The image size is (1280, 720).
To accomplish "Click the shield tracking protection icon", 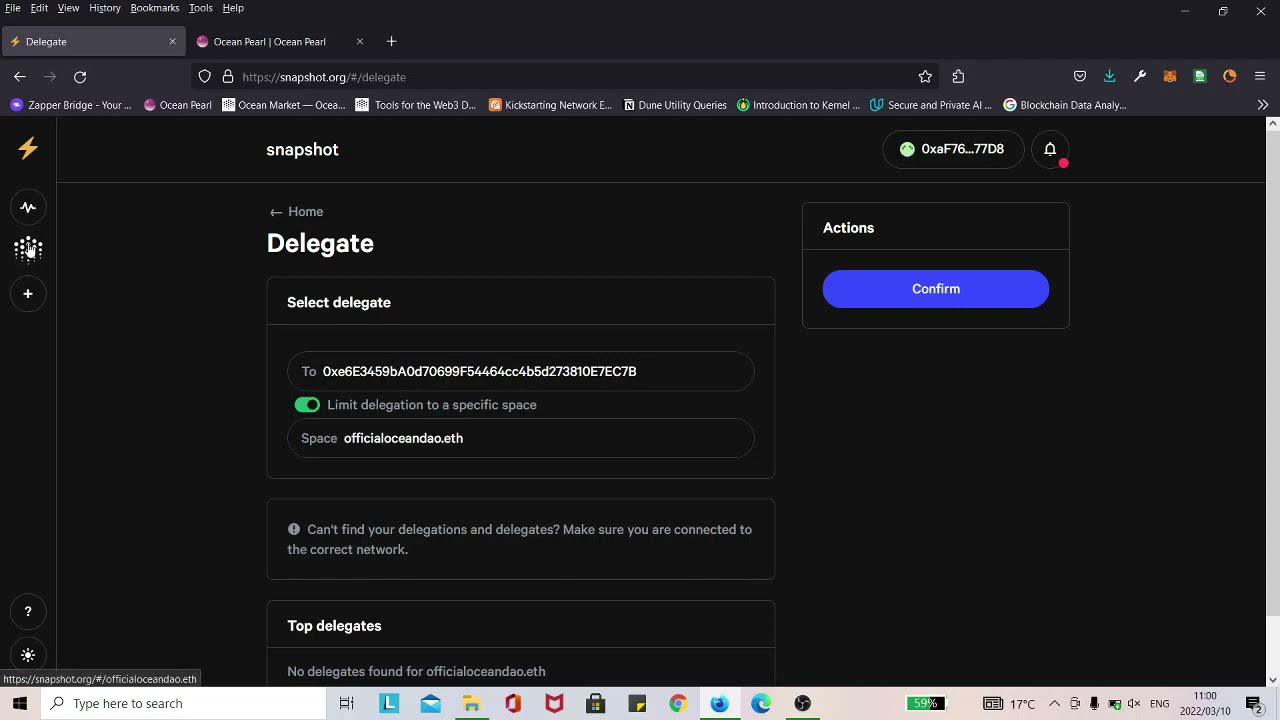I will coord(205,76).
